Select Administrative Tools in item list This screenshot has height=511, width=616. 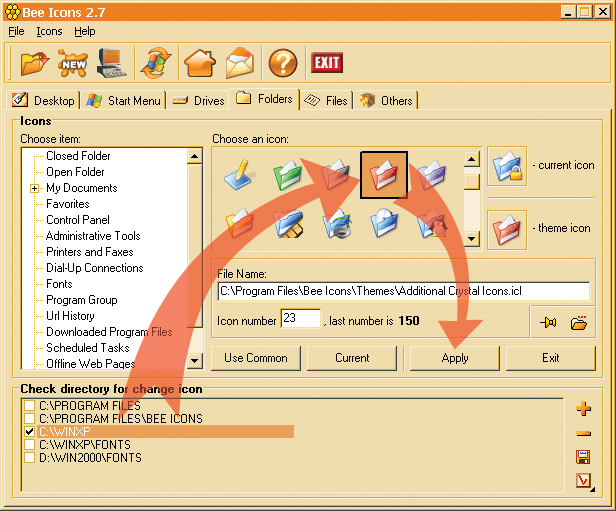click(93, 236)
